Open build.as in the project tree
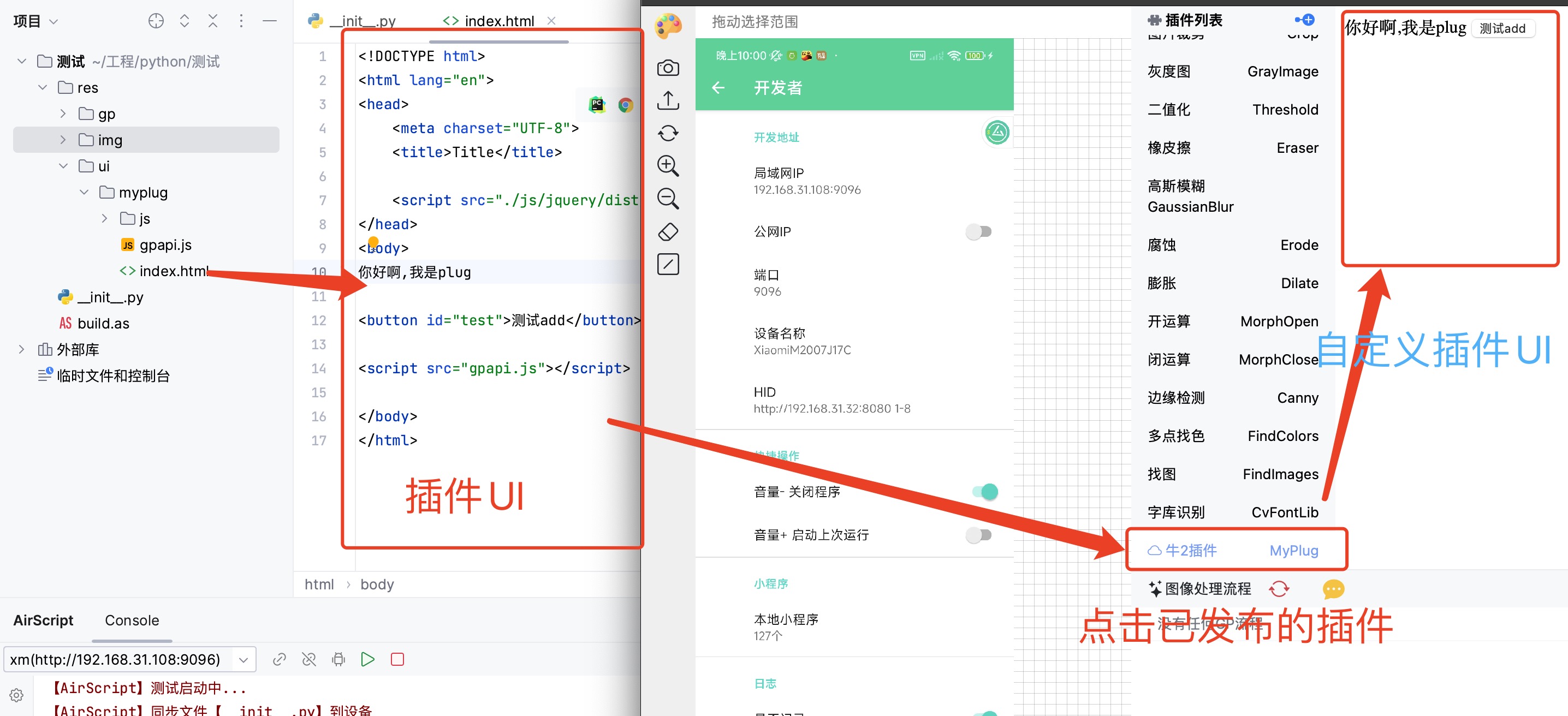This screenshot has width=1568, height=716. click(94, 323)
